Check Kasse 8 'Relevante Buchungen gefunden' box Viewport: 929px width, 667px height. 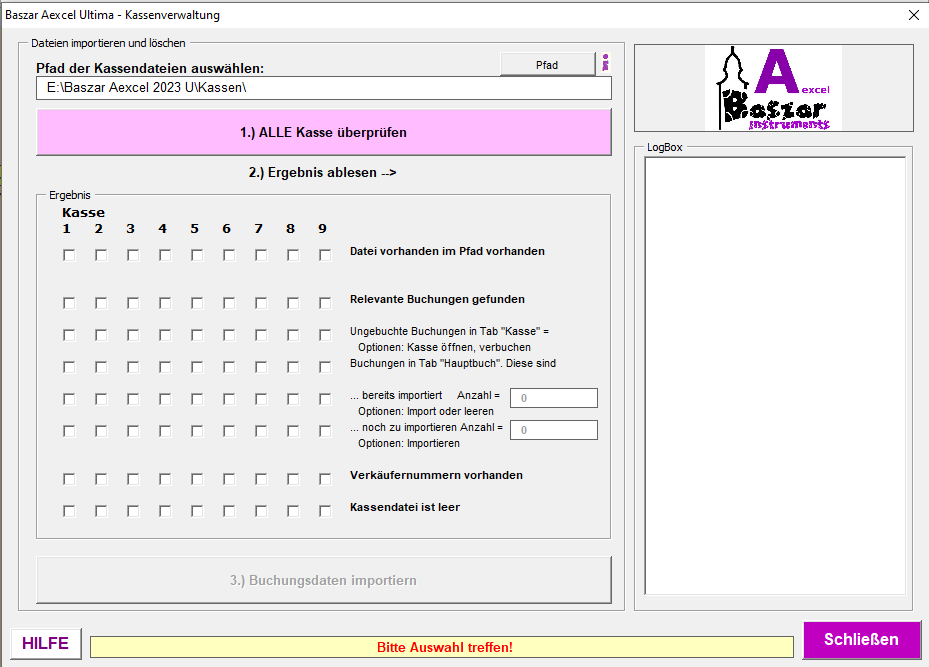(293, 303)
